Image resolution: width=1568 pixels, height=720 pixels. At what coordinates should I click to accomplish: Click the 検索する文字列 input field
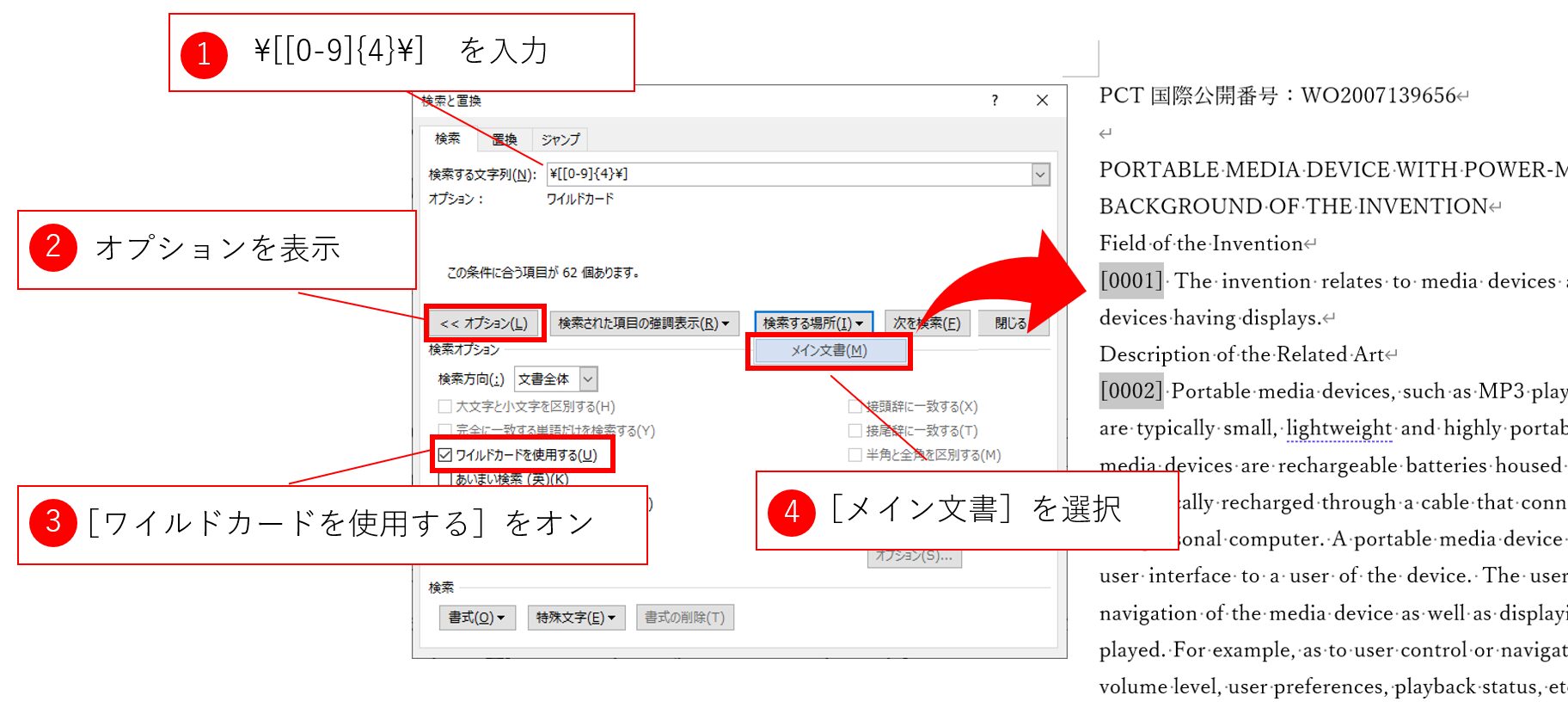point(788,175)
